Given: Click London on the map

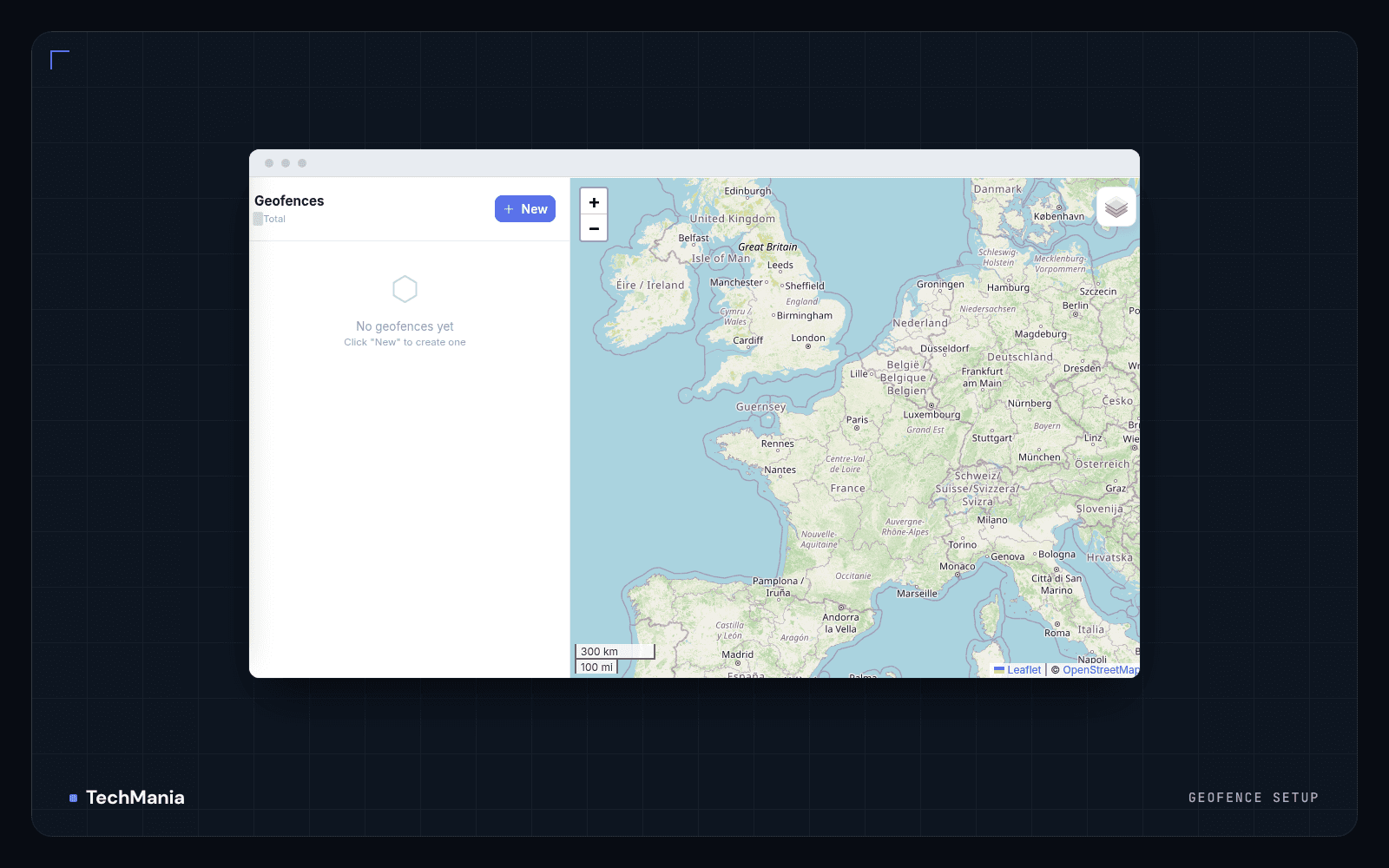Looking at the screenshot, I should (x=808, y=338).
